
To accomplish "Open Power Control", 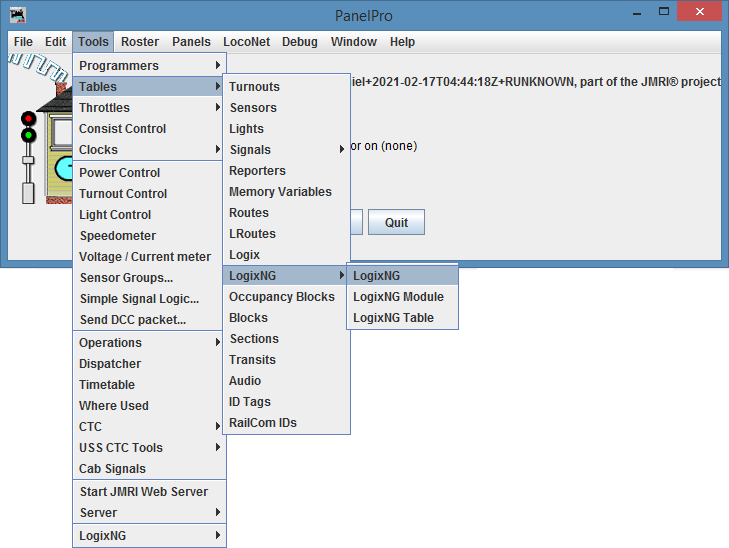I will [149, 172].
